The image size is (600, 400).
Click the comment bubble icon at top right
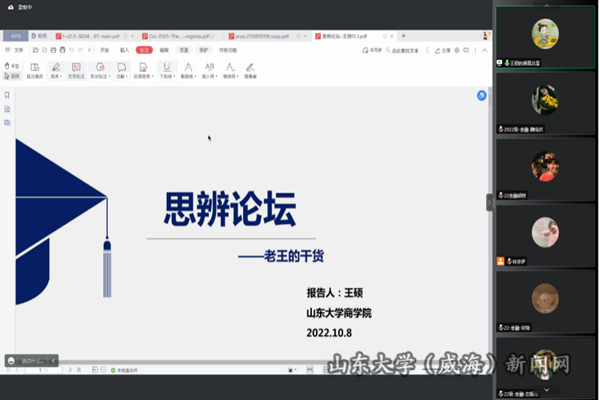(466, 50)
